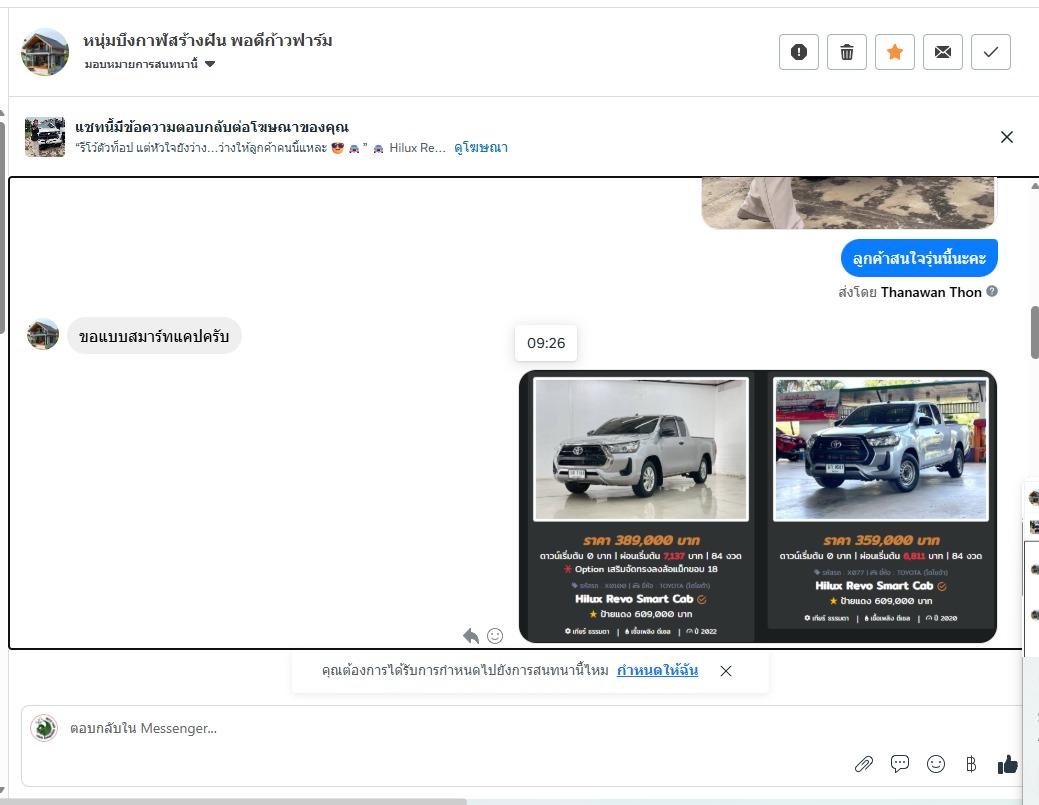Click customer avatar beside incoming message
This screenshot has width=1039, height=805.
tap(43, 335)
